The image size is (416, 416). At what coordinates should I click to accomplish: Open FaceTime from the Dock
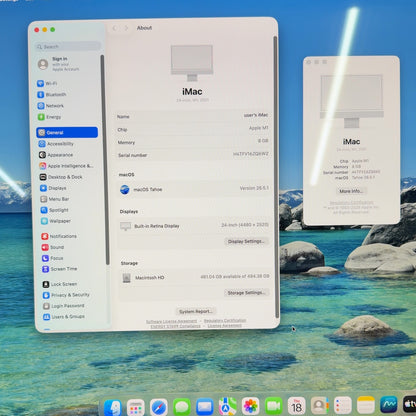point(274,406)
